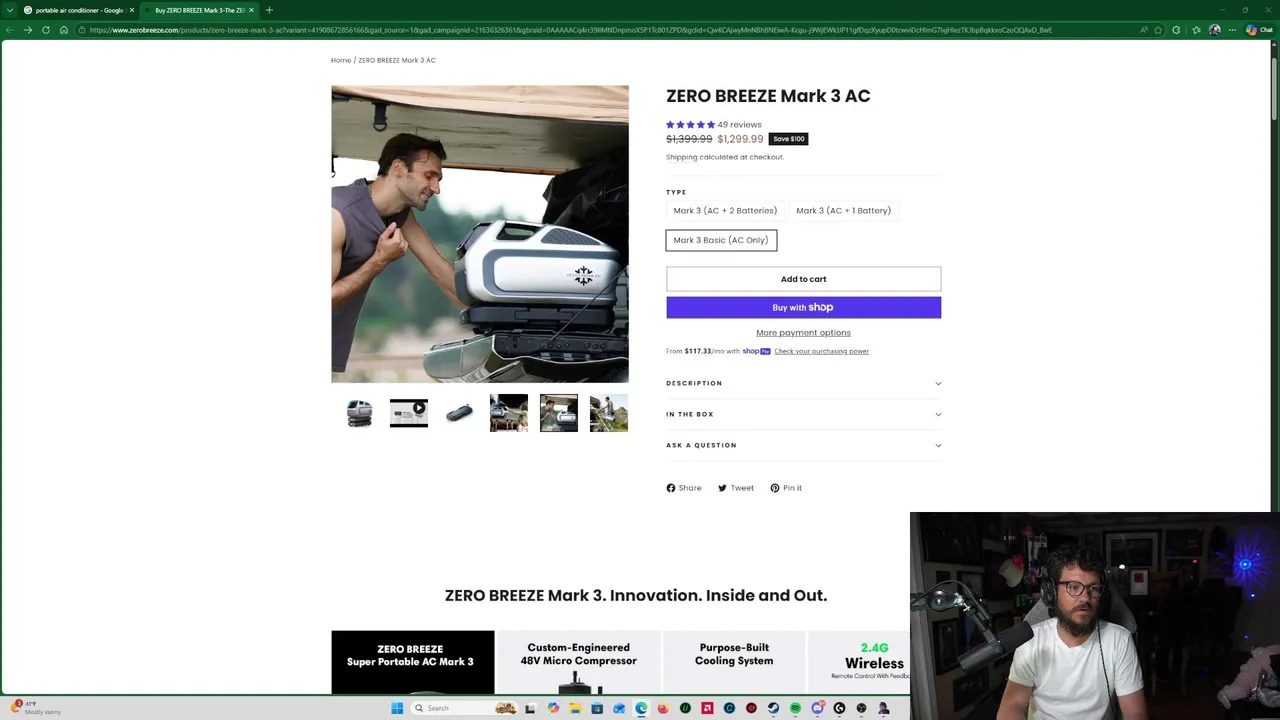Click Buy with Shop button
This screenshot has height=720, width=1280.
[x=803, y=307]
